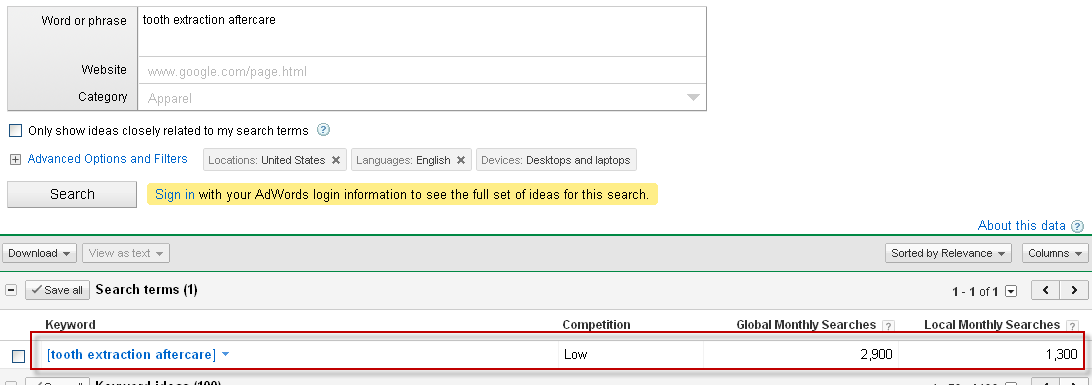
Task: Click the Competition column header
Action: pyautogui.click(x=596, y=324)
